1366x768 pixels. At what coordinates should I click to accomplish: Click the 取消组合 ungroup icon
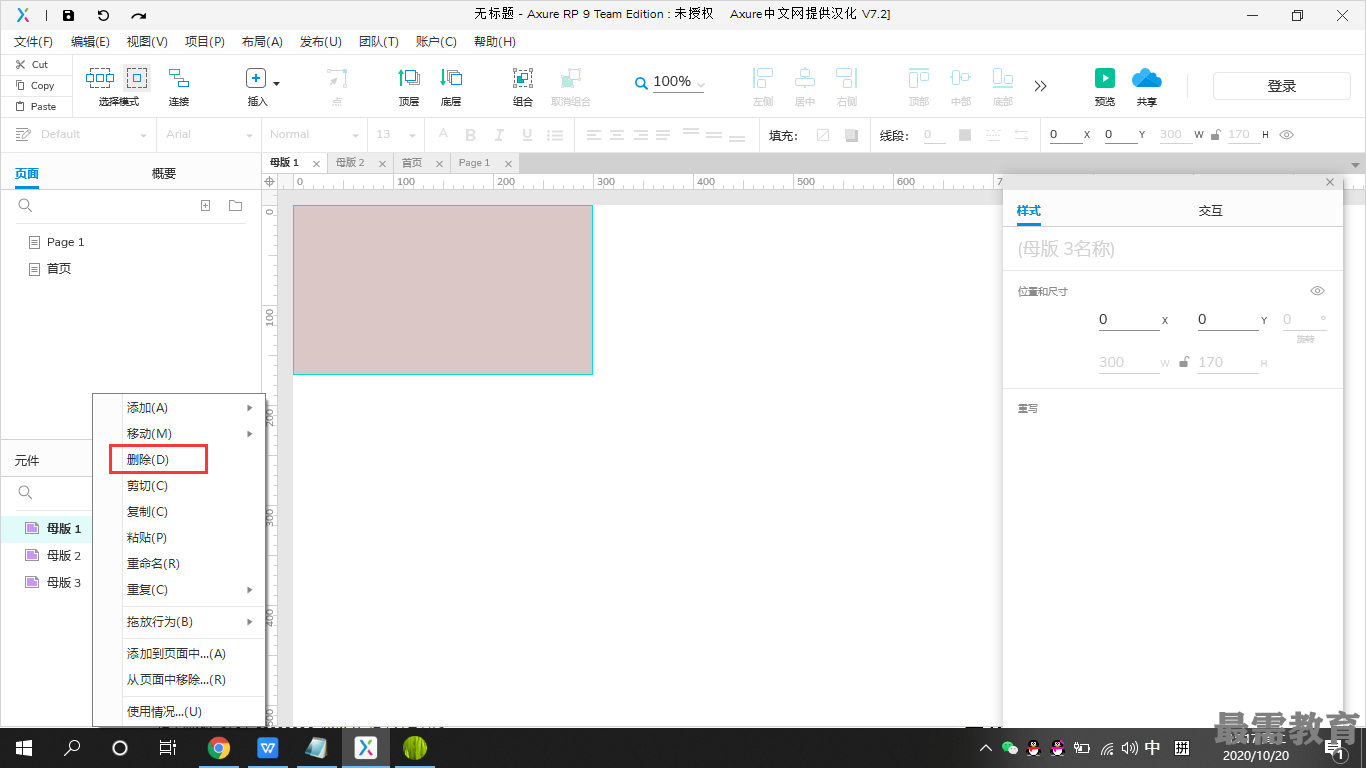pos(571,78)
